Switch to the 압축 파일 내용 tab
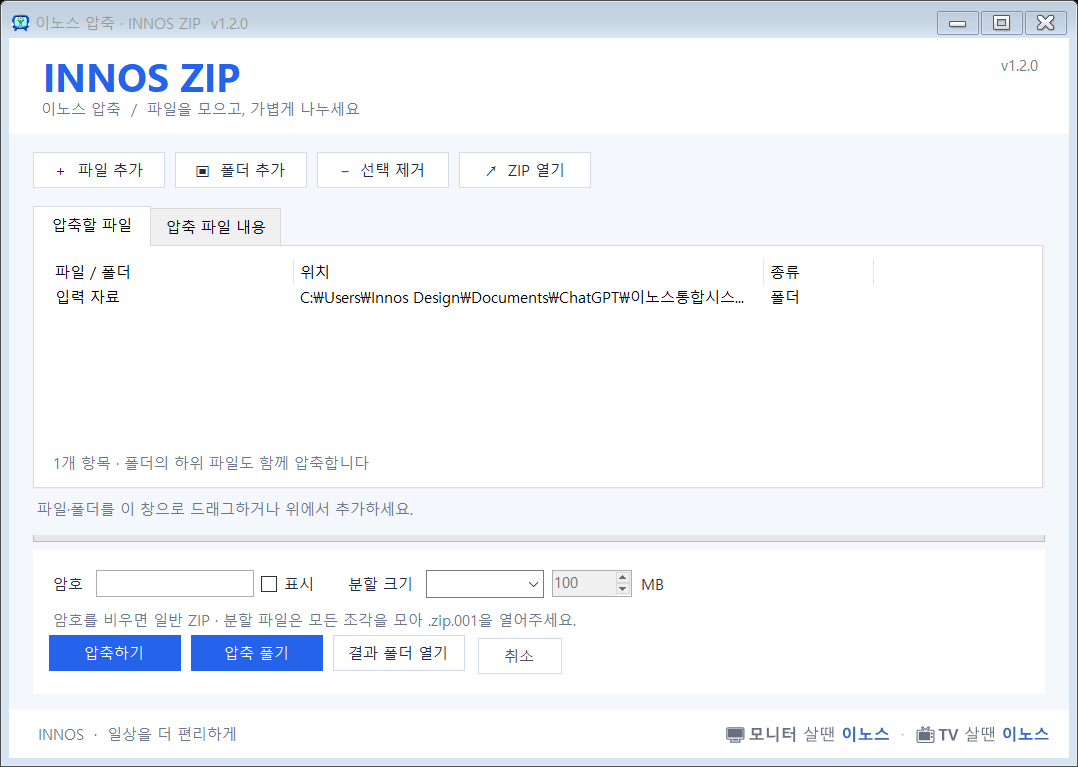 coord(216,227)
